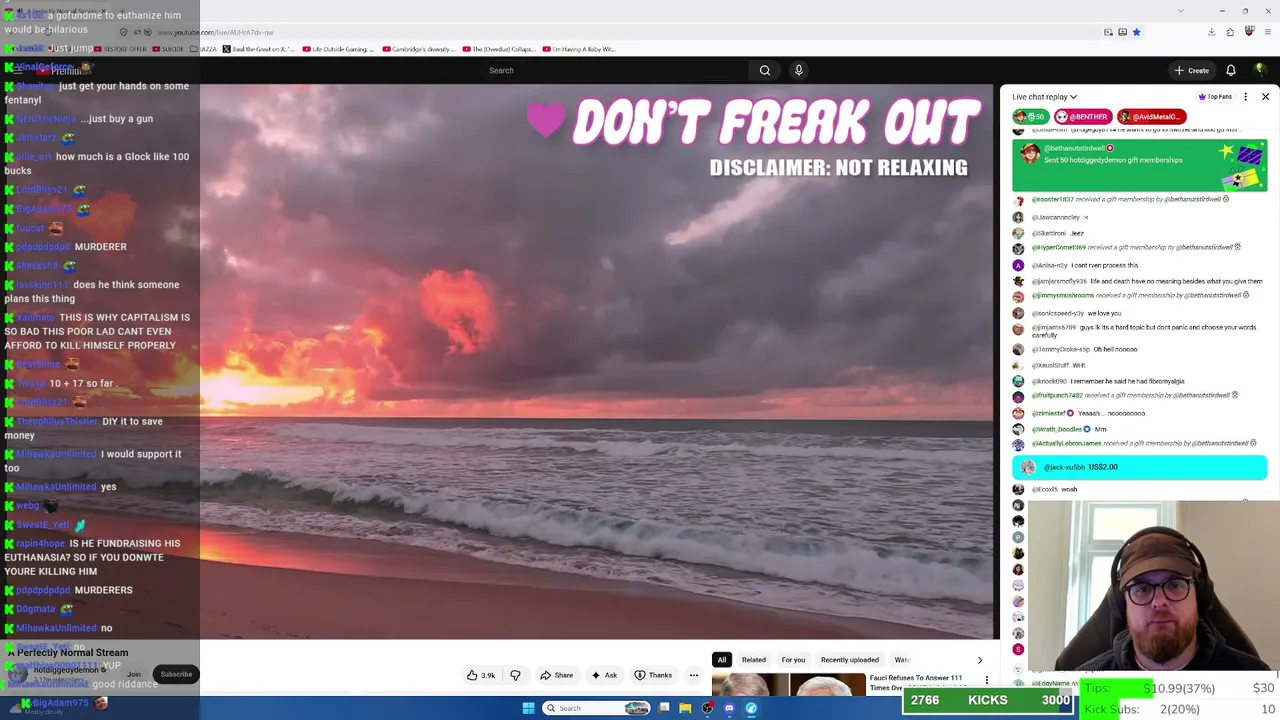
Task: Join the channel membership
Action: tap(134, 674)
